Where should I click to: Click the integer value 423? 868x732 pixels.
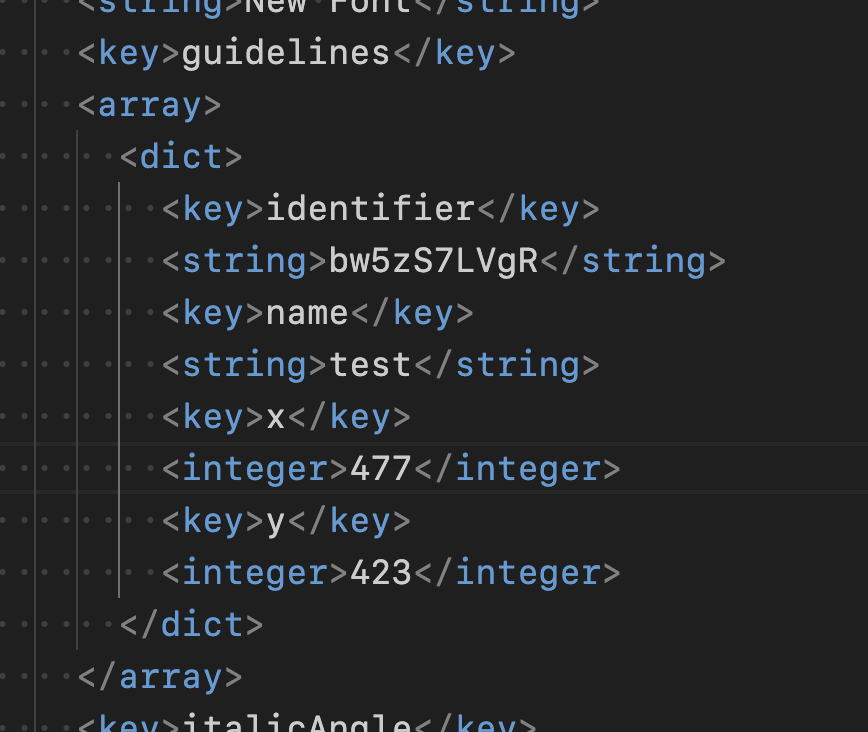(x=381, y=573)
